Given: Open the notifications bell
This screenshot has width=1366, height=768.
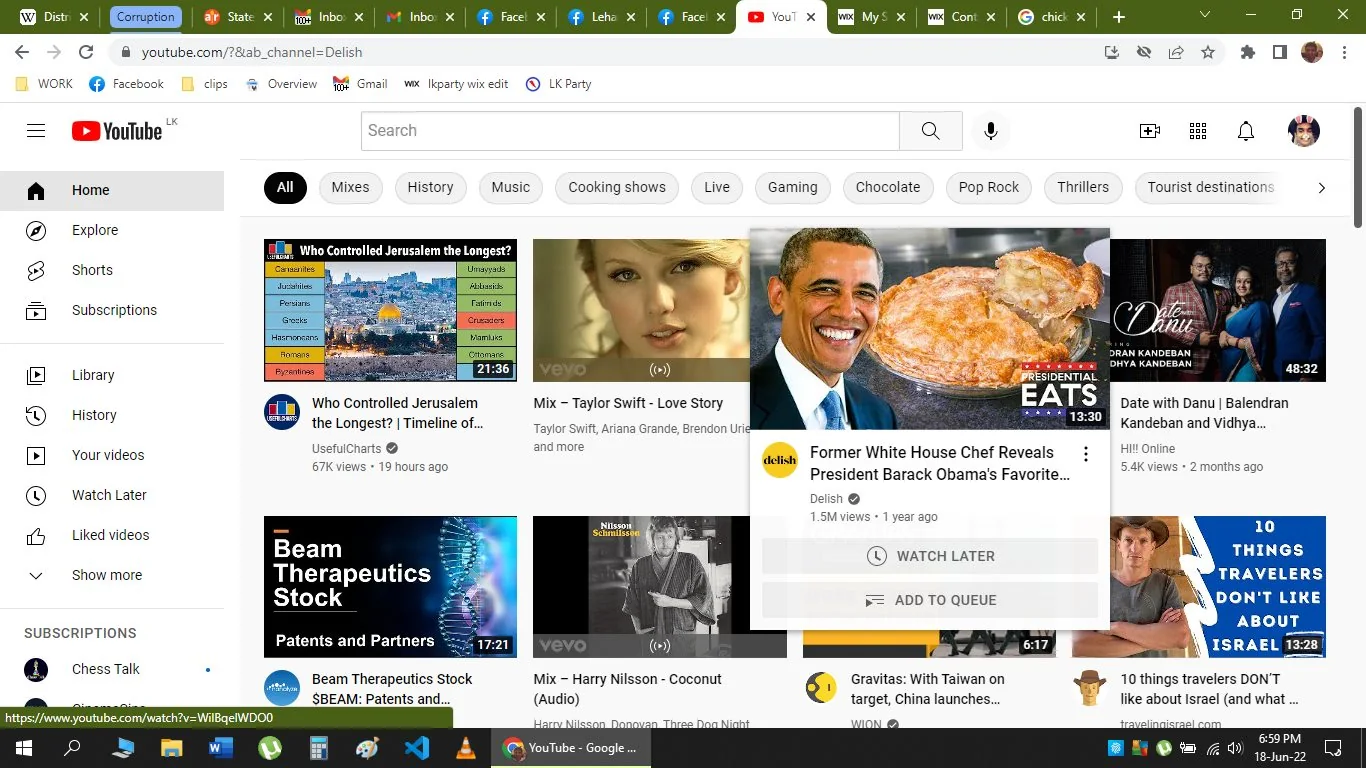Looking at the screenshot, I should 1246,131.
